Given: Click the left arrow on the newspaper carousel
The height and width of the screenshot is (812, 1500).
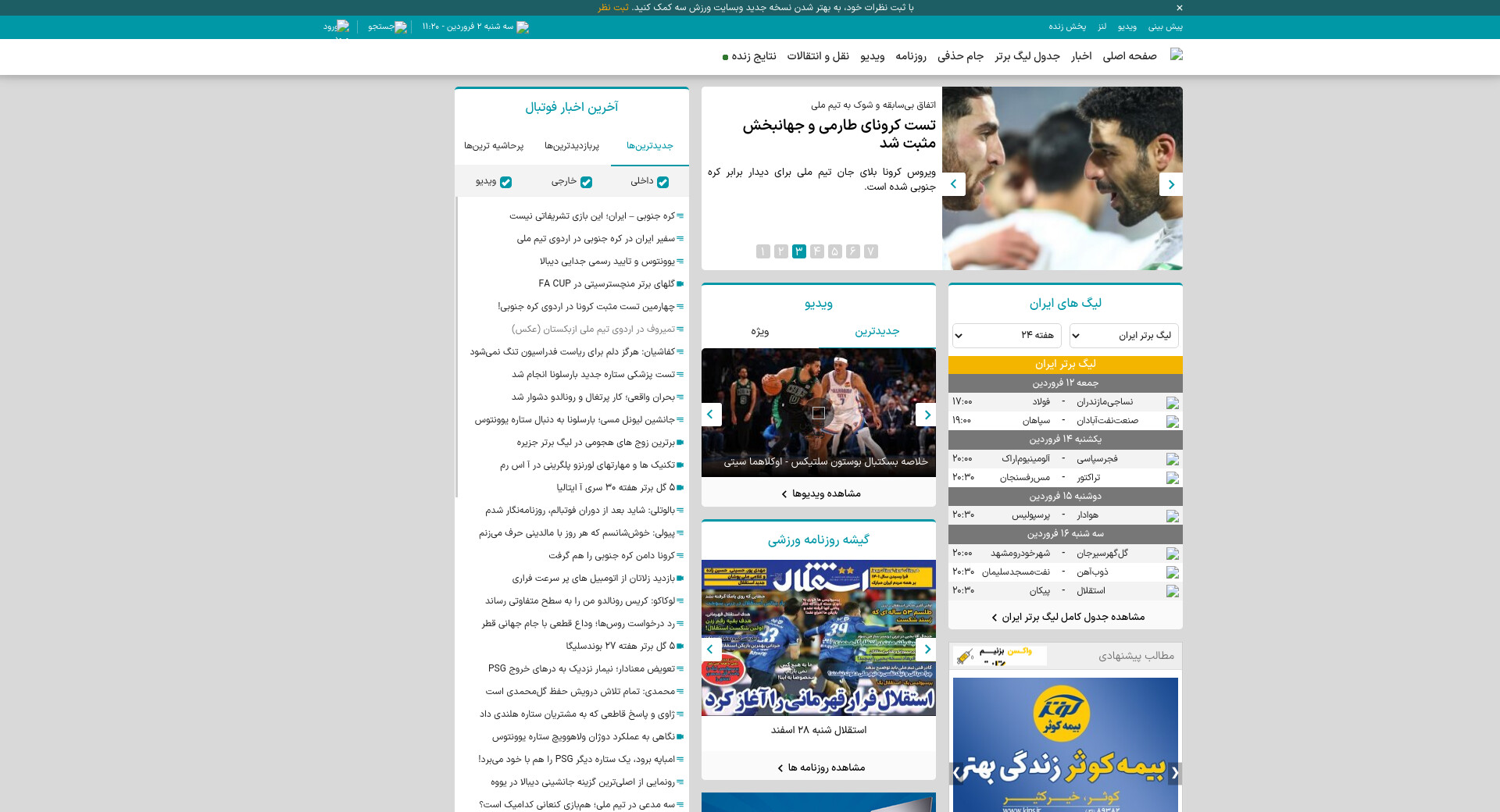Looking at the screenshot, I should (x=711, y=649).
